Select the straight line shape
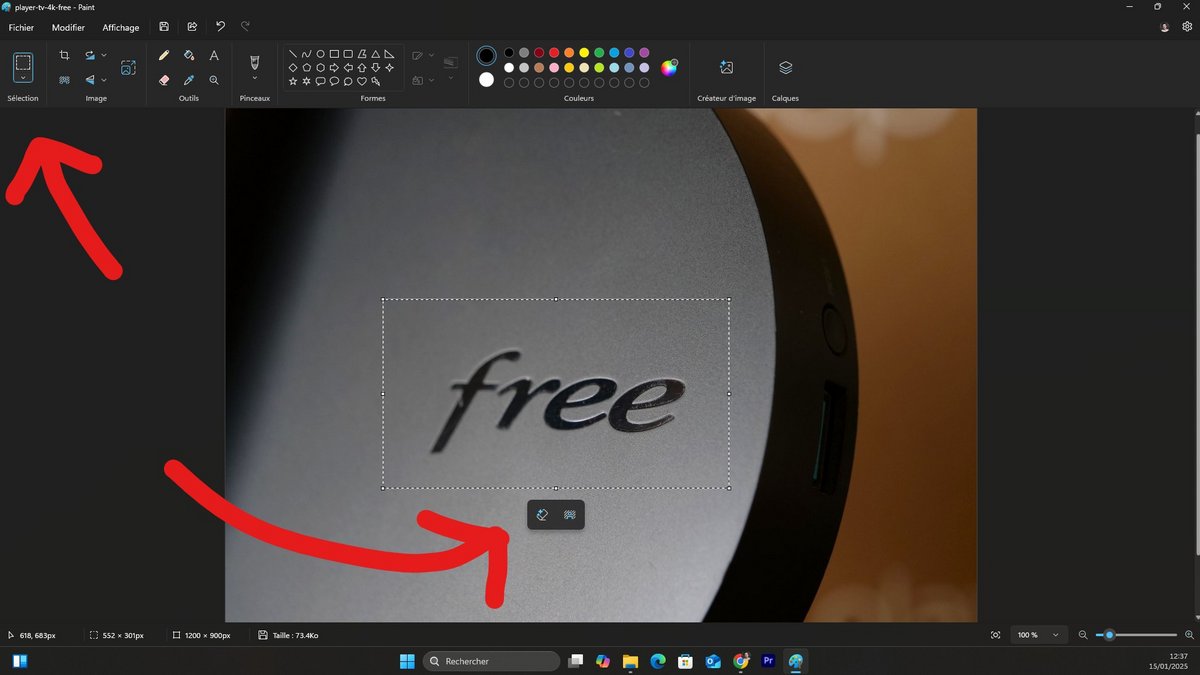 293,54
